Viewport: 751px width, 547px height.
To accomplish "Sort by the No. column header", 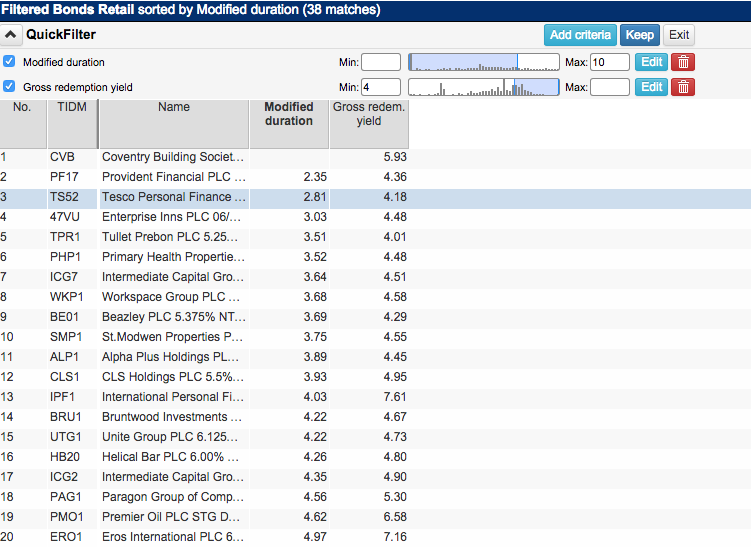I will click(23, 124).
